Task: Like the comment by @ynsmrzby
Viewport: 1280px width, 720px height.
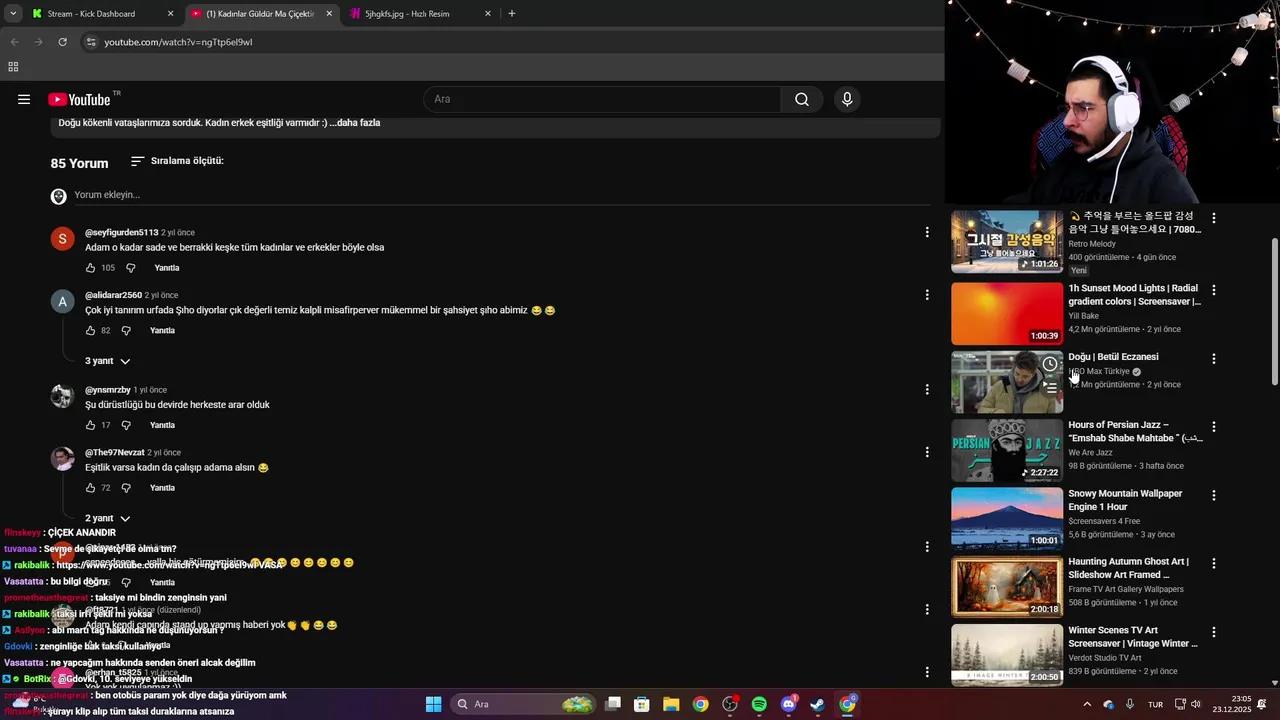Action: tap(91, 425)
